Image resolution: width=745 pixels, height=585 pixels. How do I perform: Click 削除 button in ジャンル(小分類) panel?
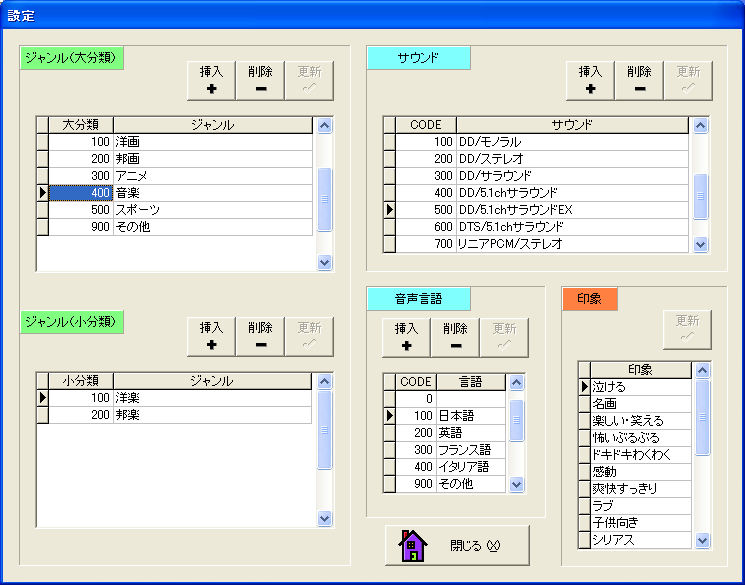pyautogui.click(x=260, y=337)
